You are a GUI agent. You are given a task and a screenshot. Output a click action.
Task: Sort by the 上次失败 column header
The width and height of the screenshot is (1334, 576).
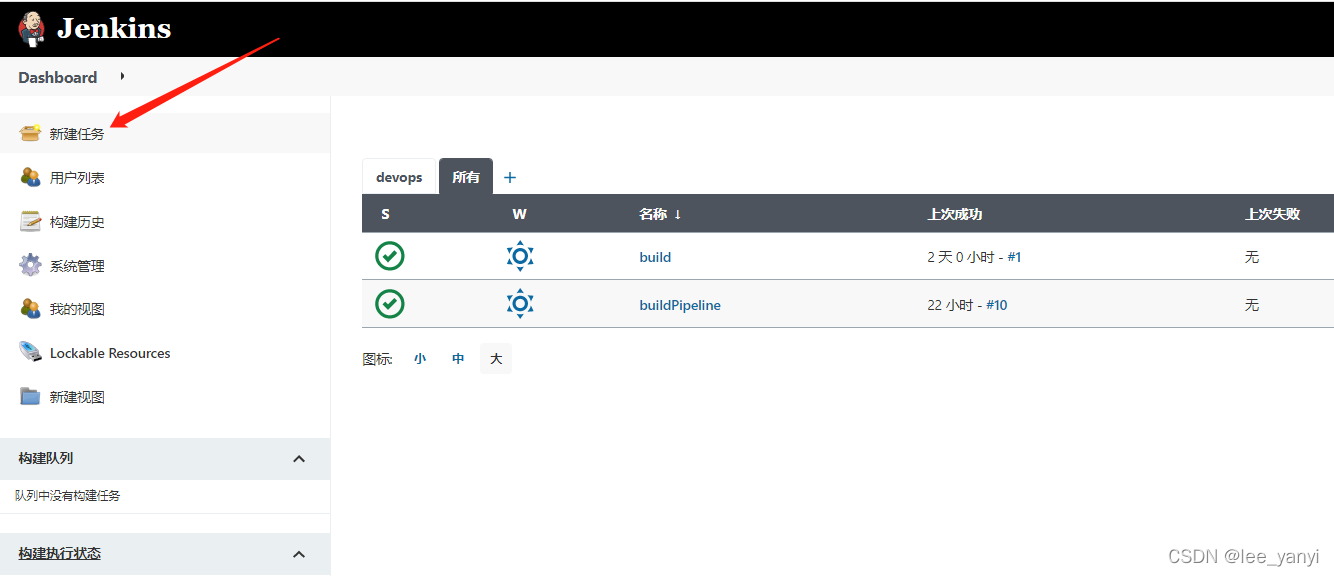tap(1272, 214)
